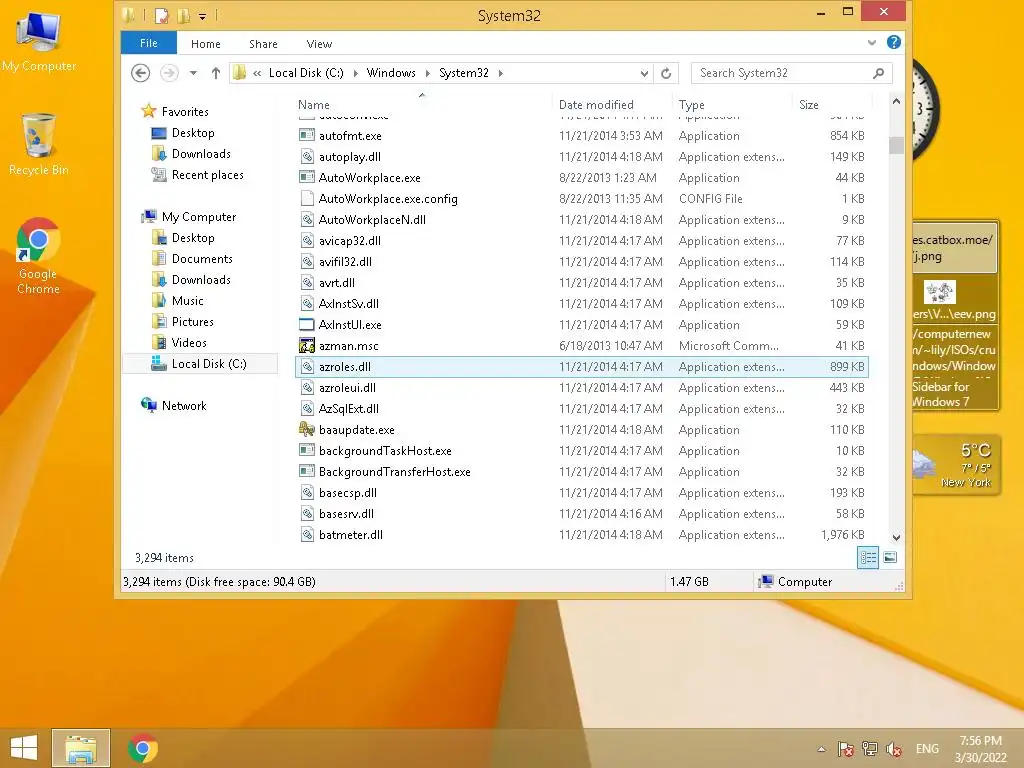Click the search magnifier icon
Viewport: 1024px width, 768px height.
[878, 73]
